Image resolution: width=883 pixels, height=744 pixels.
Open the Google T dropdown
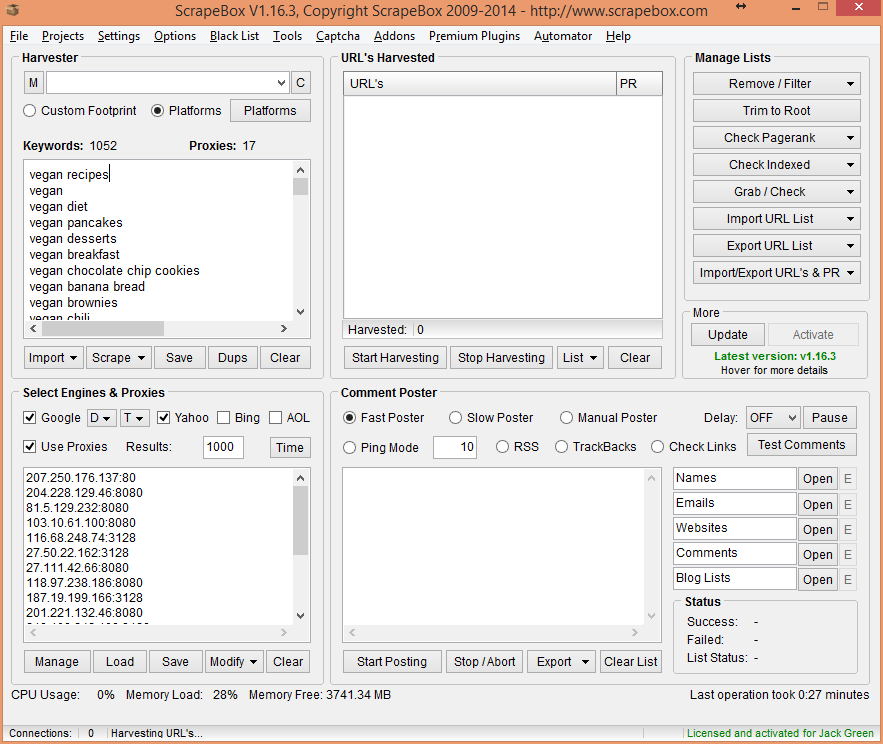[135, 418]
